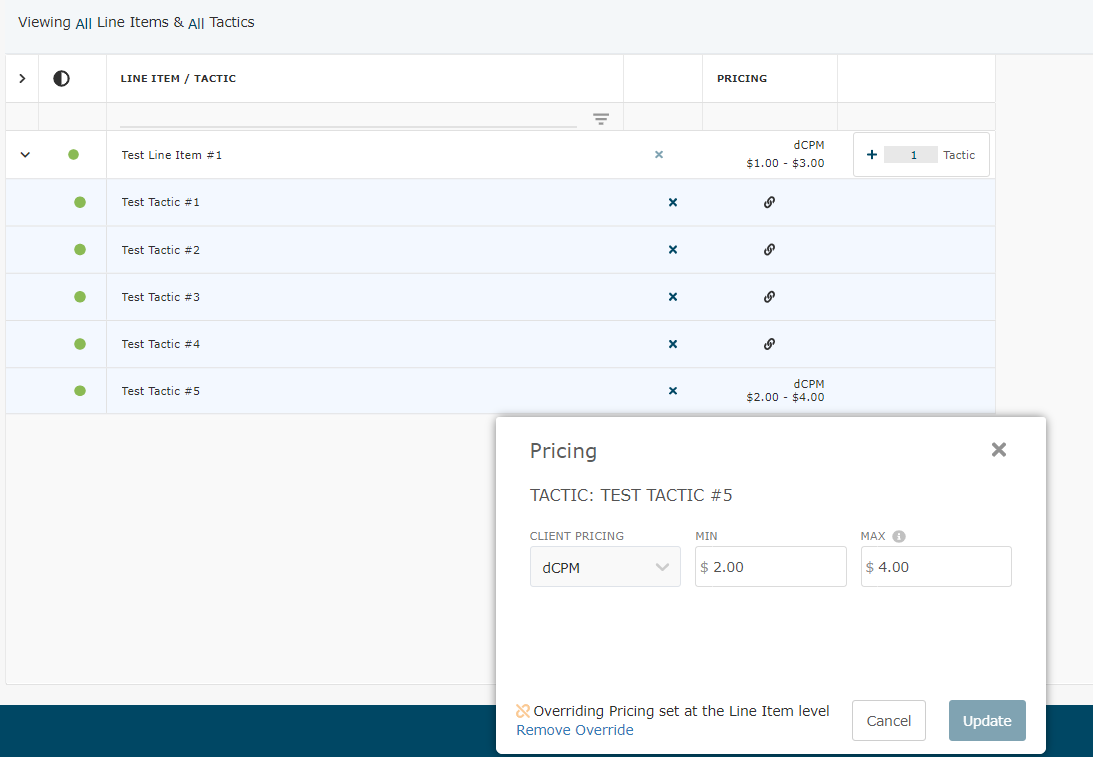
Task: Click the X icon in Test Tactic #2 row
Action: (673, 250)
